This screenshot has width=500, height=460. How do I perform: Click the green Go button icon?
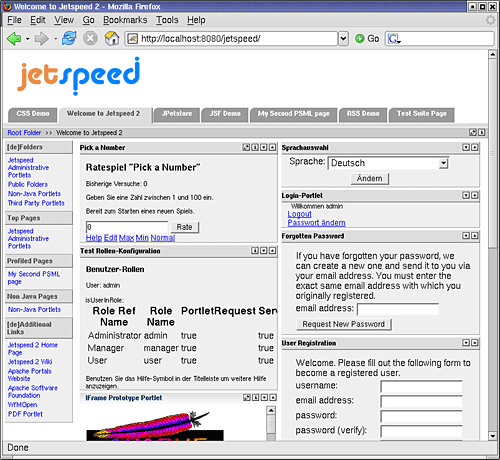[360, 39]
